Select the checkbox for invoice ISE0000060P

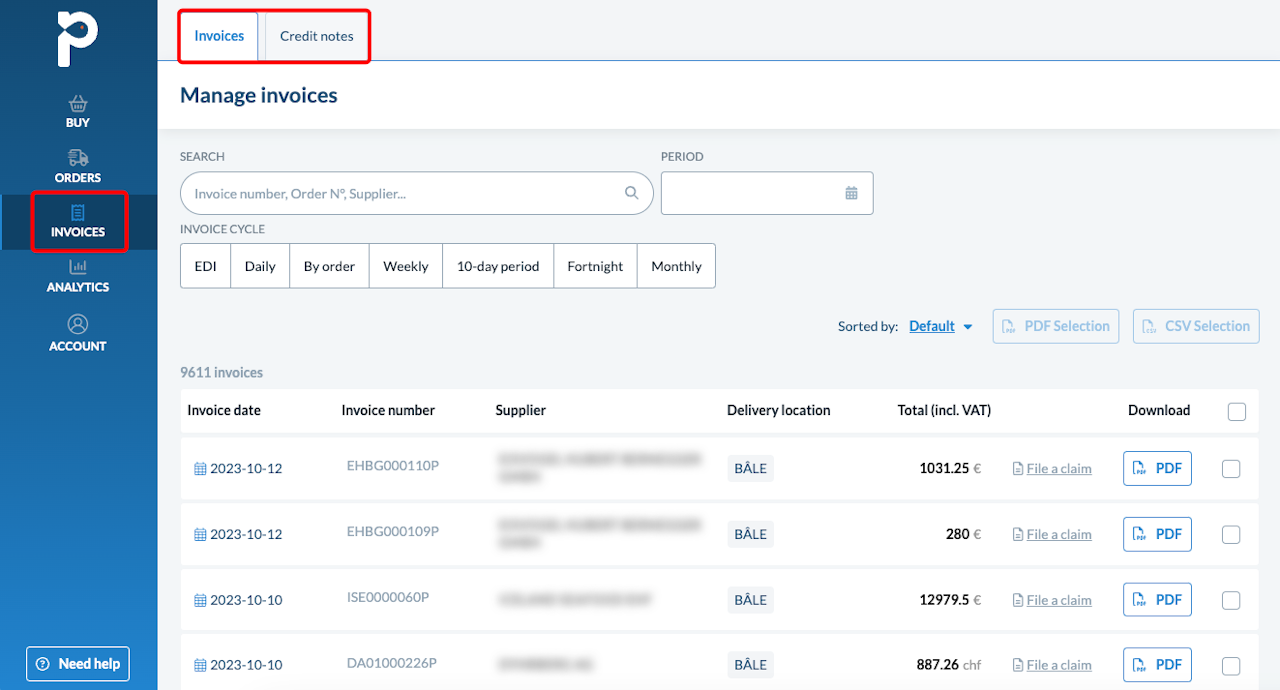[x=1231, y=600]
